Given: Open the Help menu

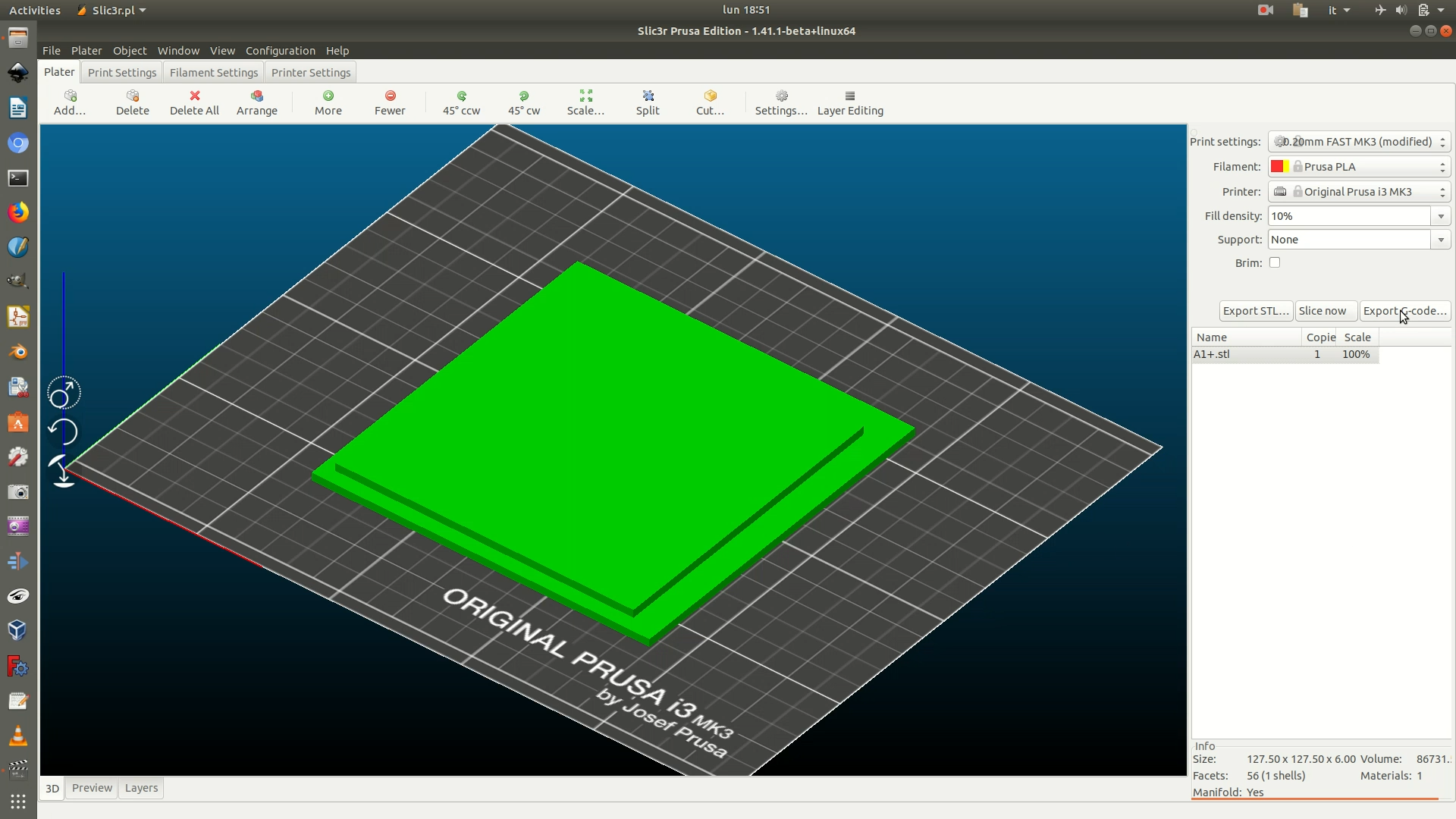Looking at the screenshot, I should pyautogui.click(x=337, y=51).
